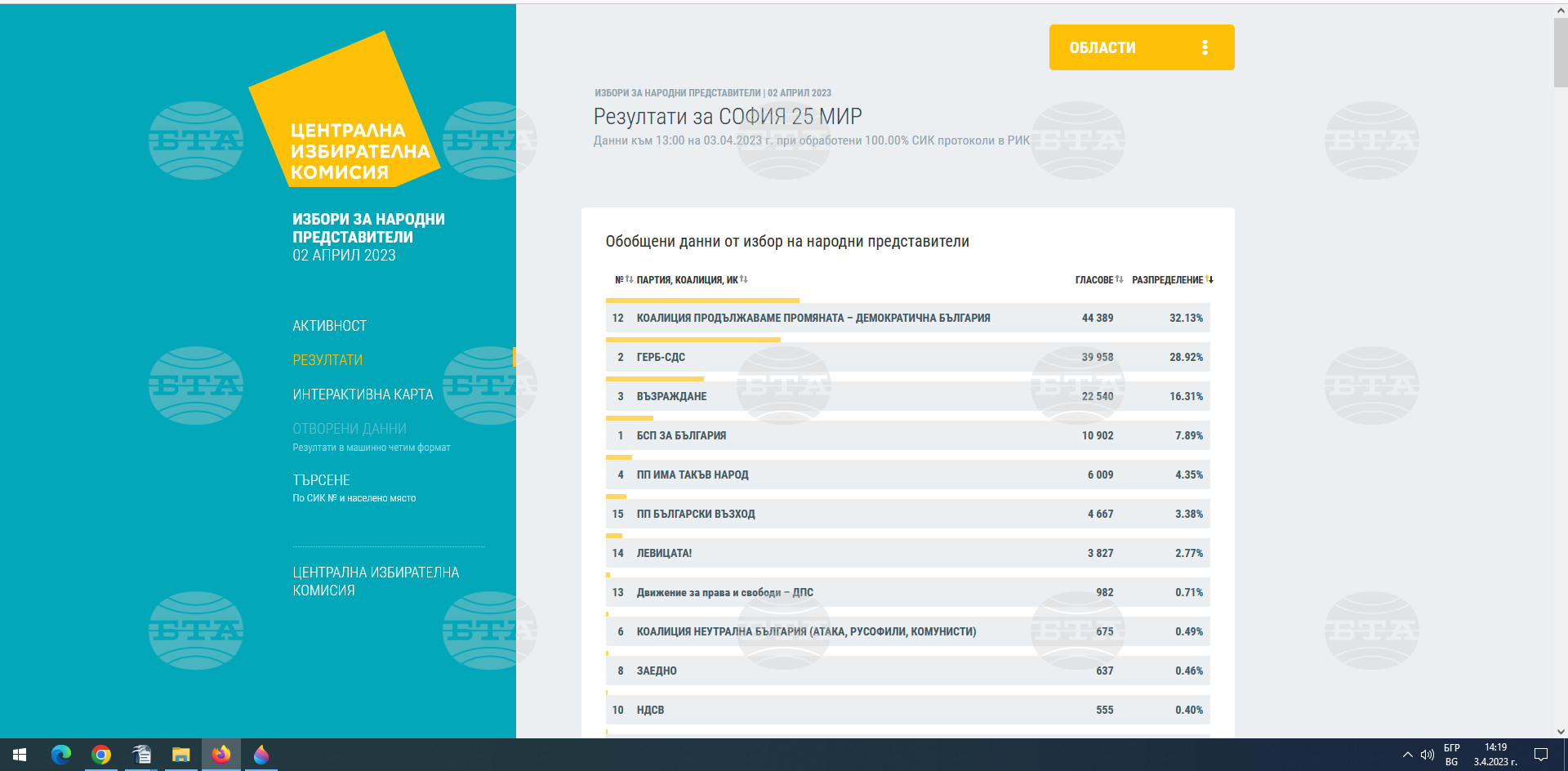Click the volume icon in system tray

[x=1428, y=755]
